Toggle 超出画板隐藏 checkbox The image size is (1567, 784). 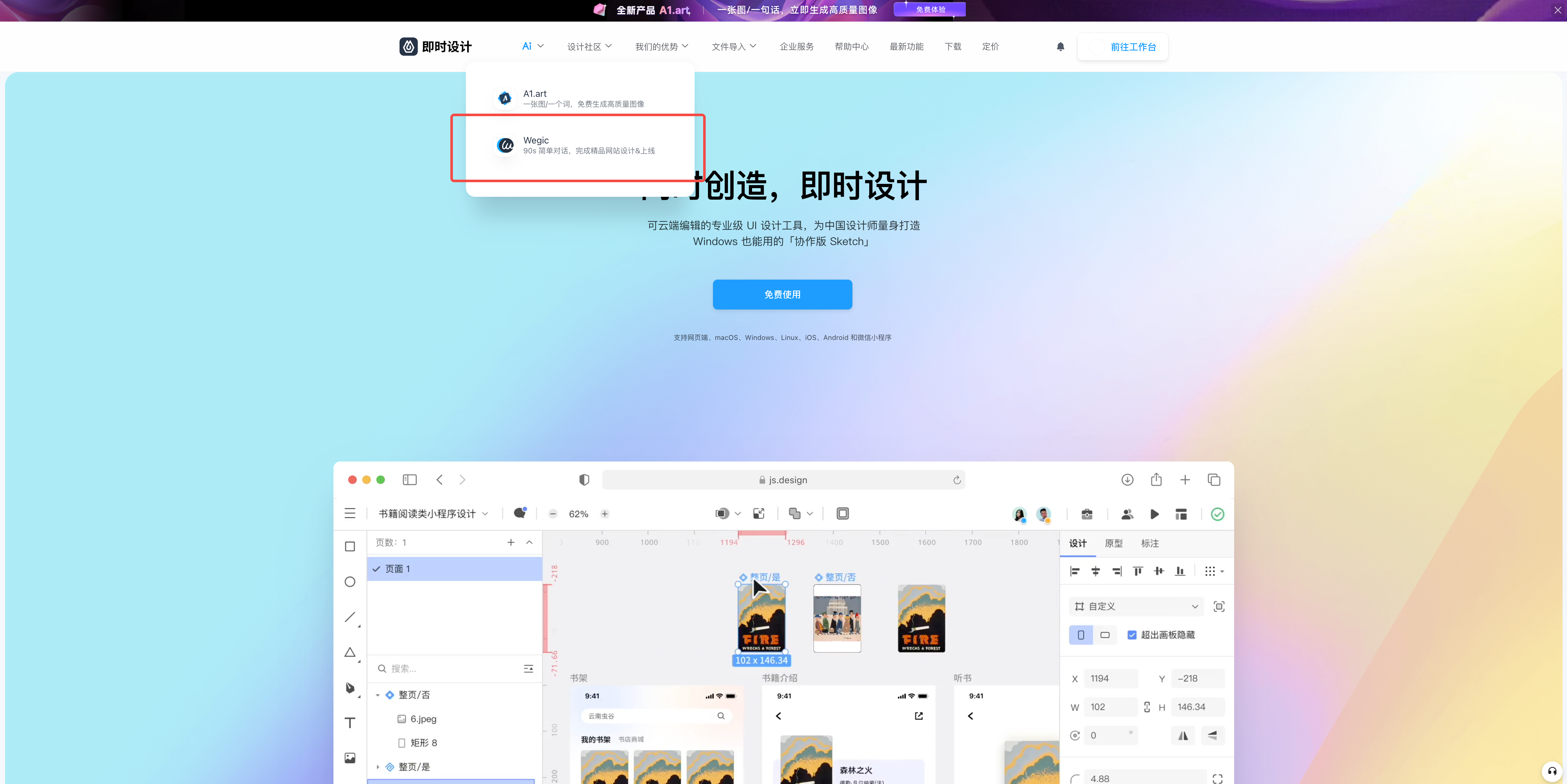pyautogui.click(x=1132, y=635)
